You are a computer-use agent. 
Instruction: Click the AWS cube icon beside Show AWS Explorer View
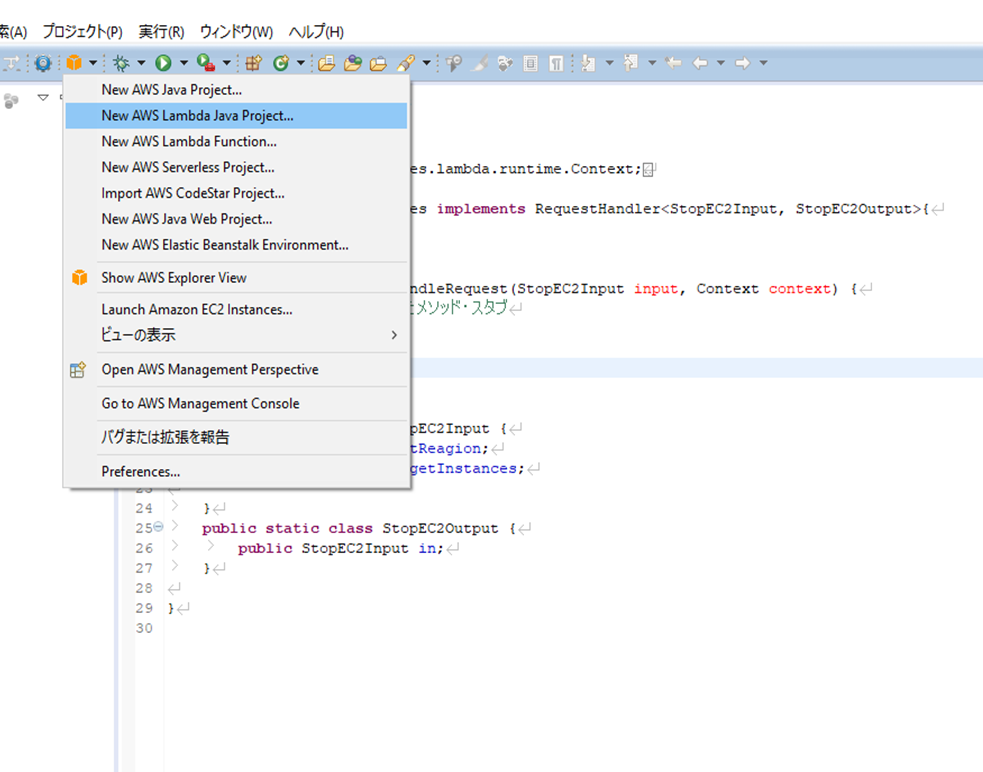(x=80, y=277)
